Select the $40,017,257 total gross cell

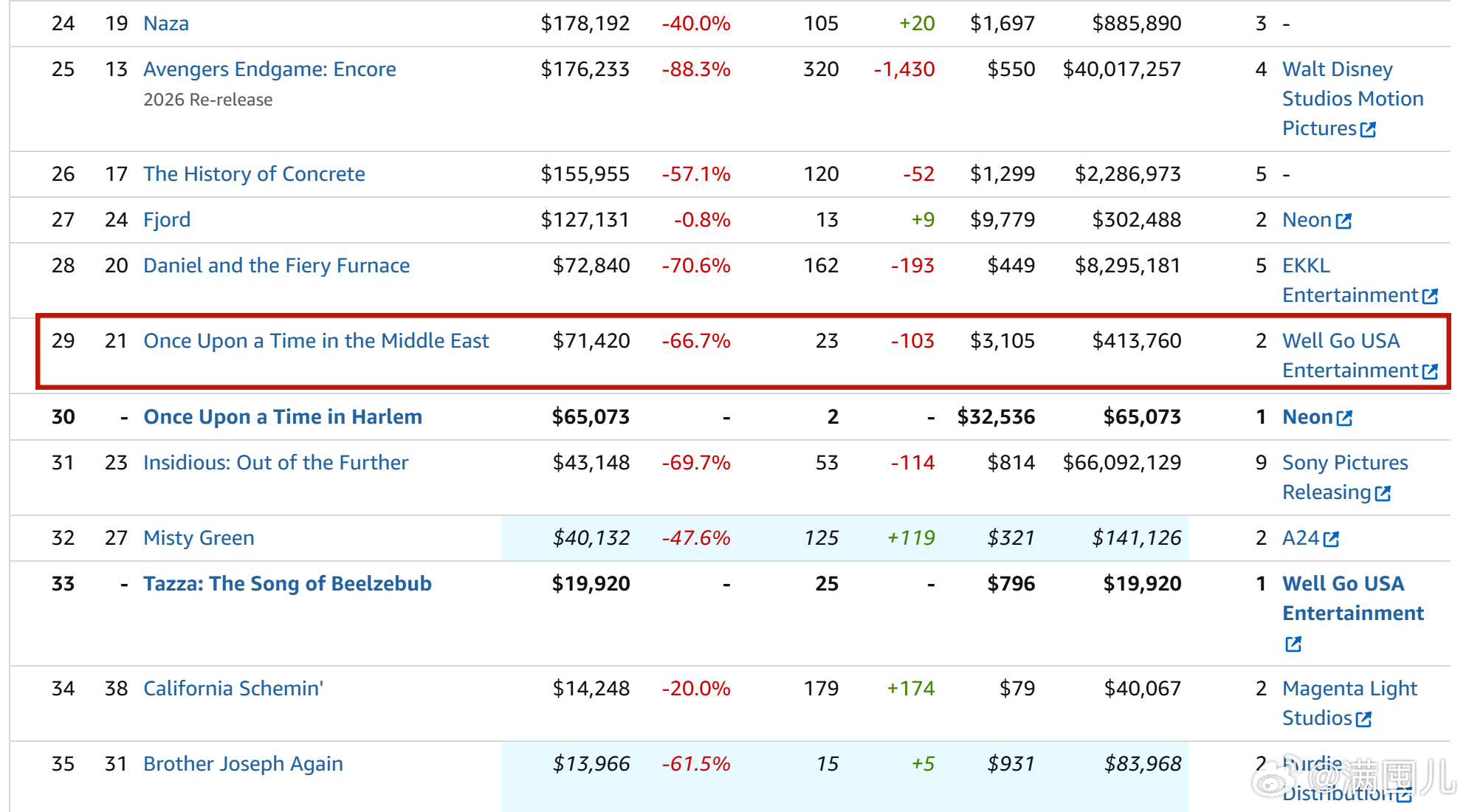coord(1122,69)
